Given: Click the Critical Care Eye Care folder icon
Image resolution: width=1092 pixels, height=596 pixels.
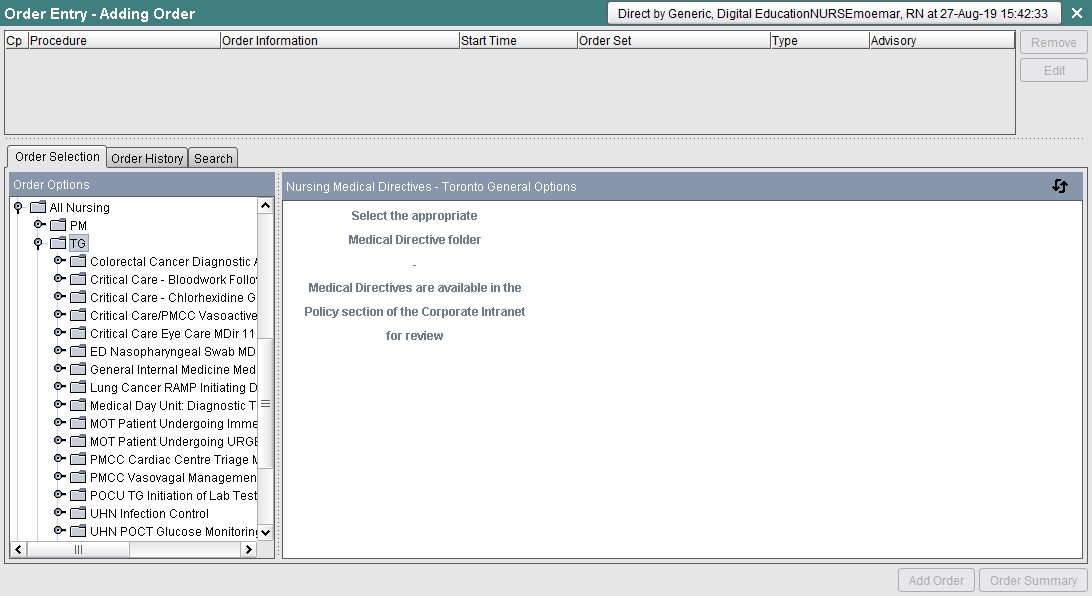Looking at the screenshot, I should point(79,334).
